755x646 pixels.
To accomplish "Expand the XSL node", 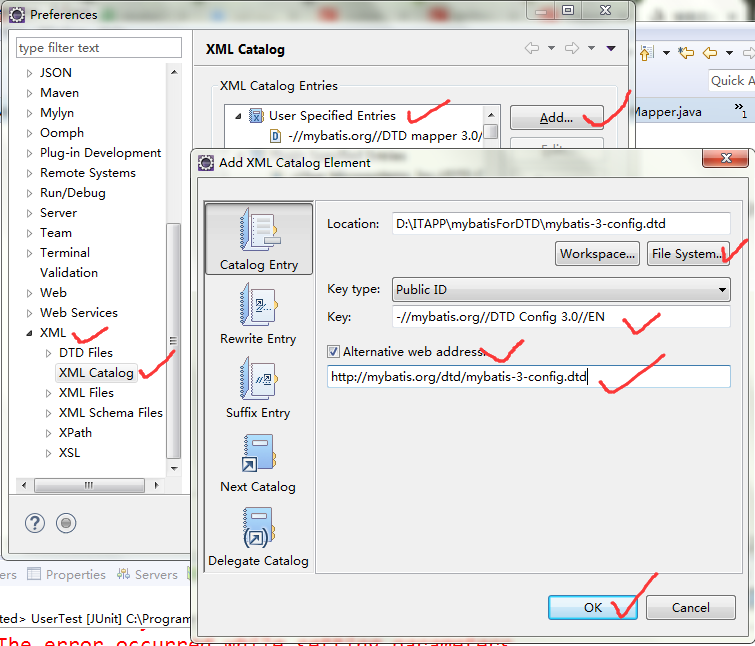I will point(48,453).
